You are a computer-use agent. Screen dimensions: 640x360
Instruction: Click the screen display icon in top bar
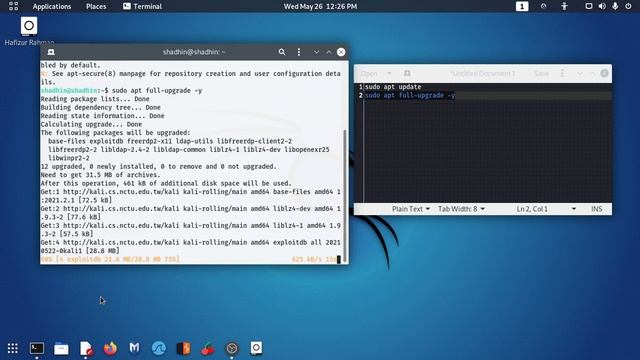(589, 6)
